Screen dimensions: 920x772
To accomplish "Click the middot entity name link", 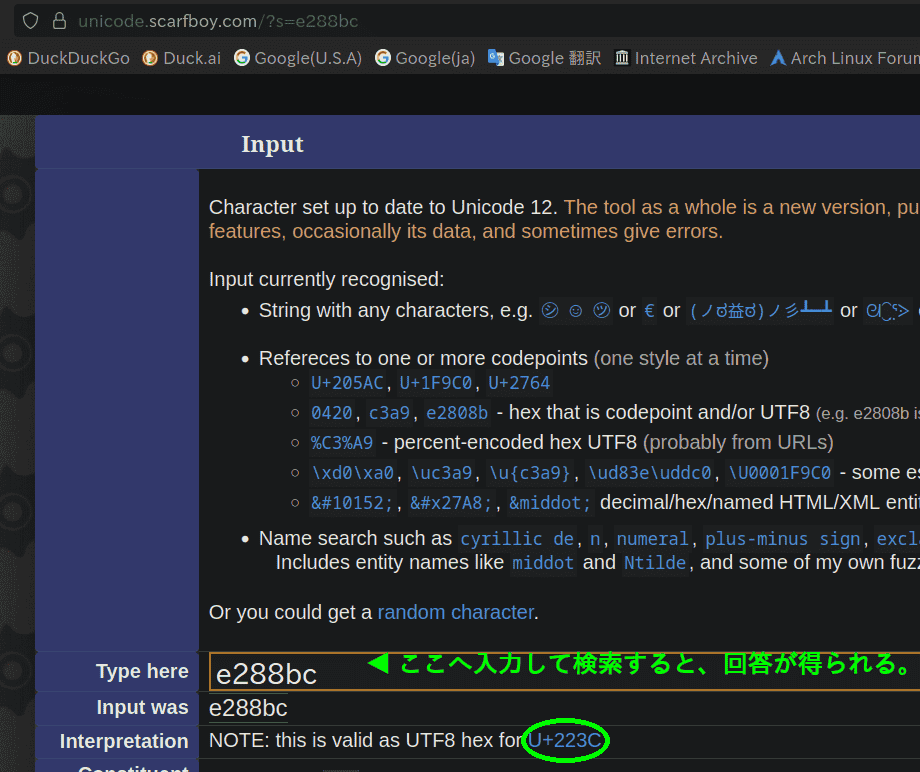I will pos(543,562).
